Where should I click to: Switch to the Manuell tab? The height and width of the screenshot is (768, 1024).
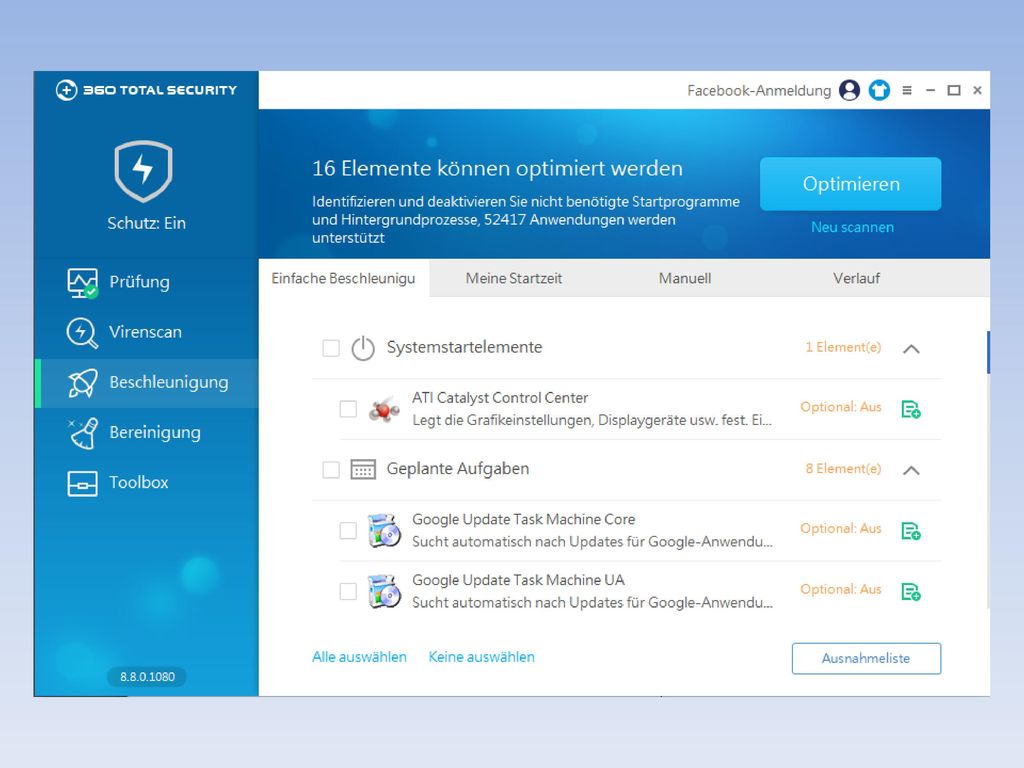click(685, 278)
